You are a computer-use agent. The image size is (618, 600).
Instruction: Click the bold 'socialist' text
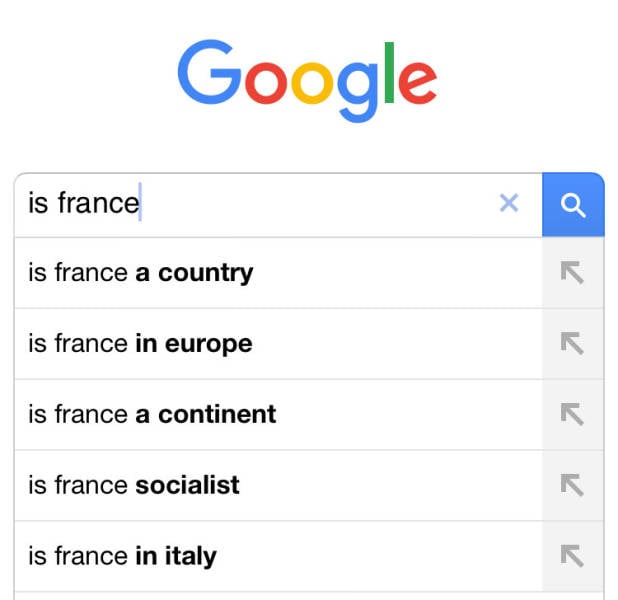[x=187, y=485]
